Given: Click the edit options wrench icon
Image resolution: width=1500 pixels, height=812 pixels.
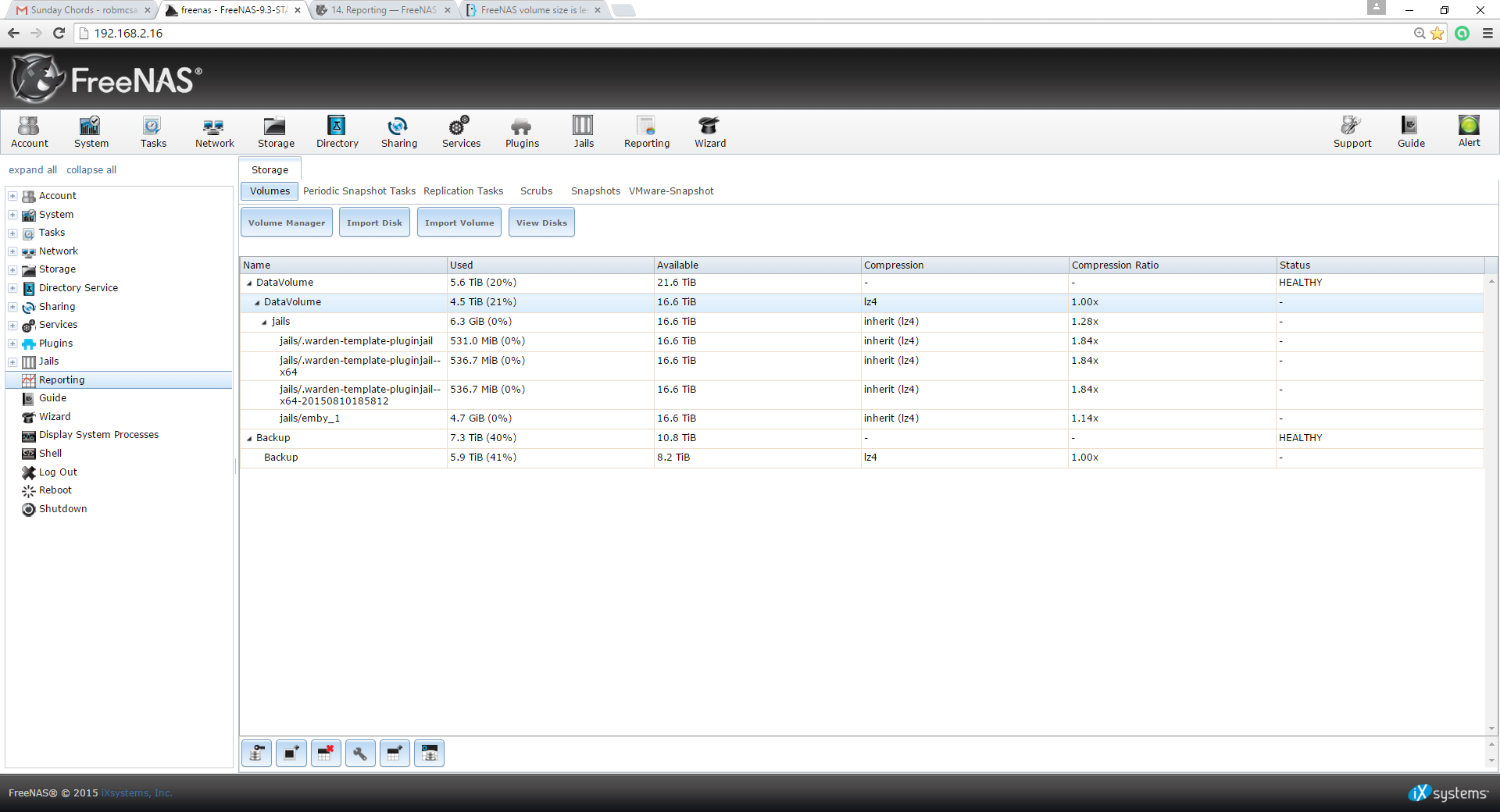Looking at the screenshot, I should pyautogui.click(x=360, y=753).
